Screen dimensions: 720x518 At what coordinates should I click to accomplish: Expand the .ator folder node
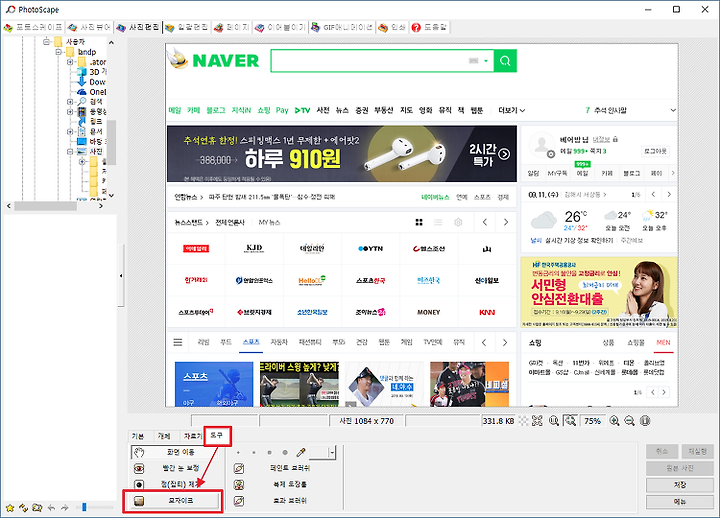tap(70, 62)
